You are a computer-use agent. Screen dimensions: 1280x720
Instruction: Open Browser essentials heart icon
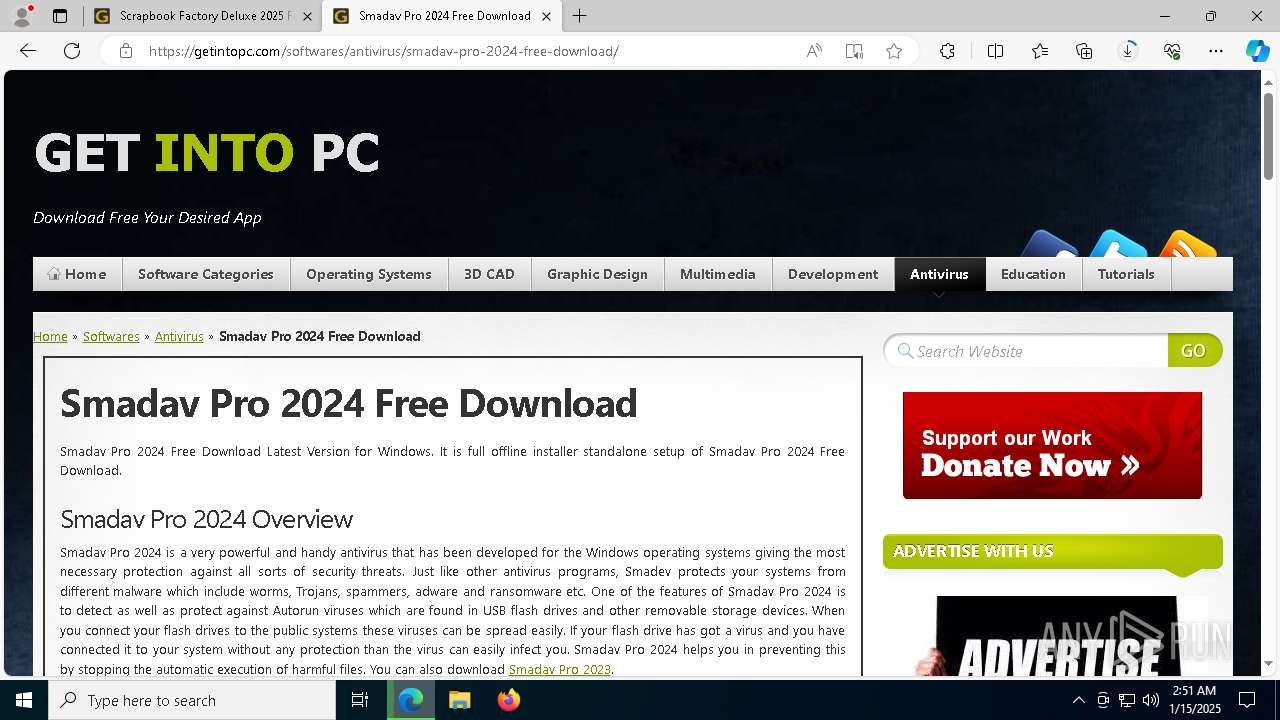pos(1172,51)
